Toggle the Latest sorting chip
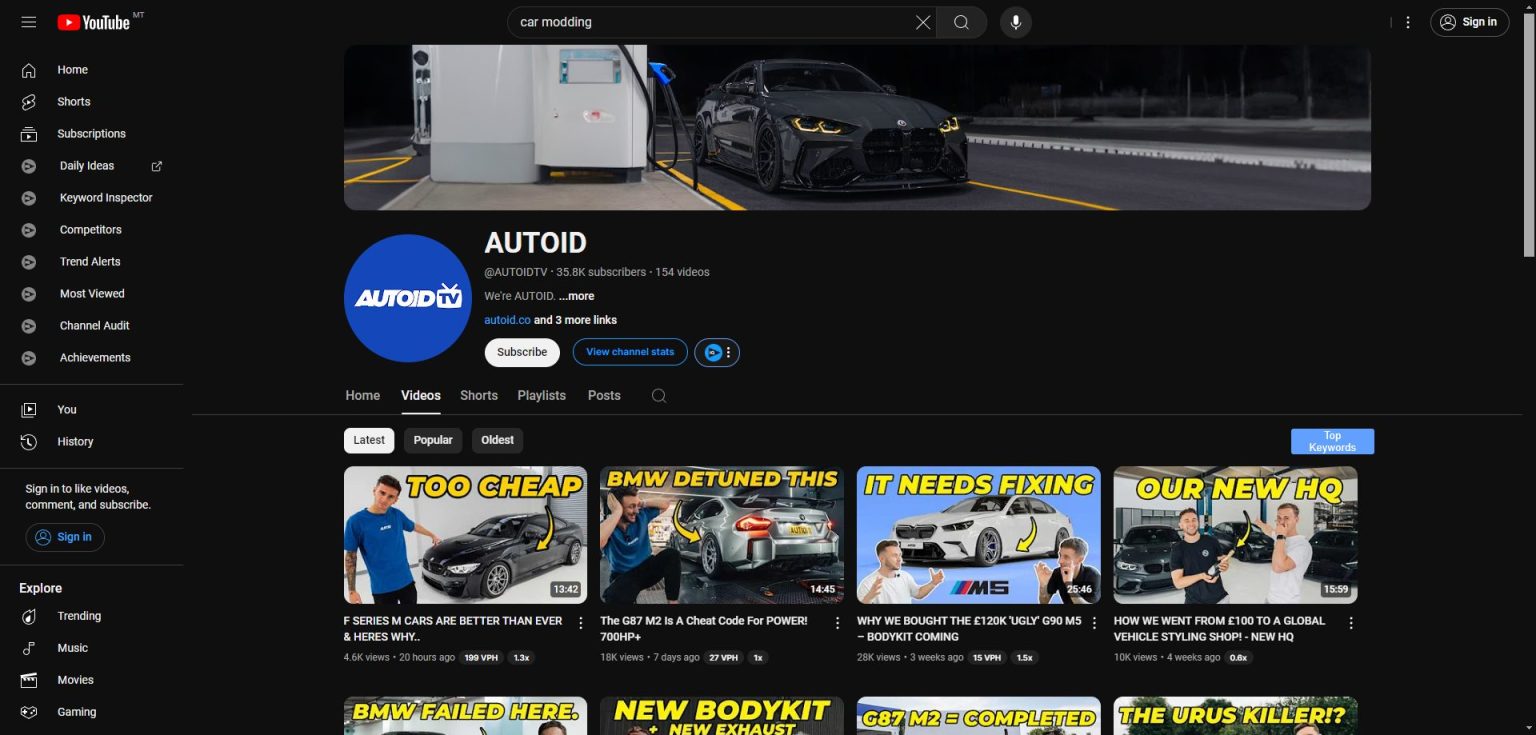Viewport: 1536px width, 735px height. tap(368, 440)
